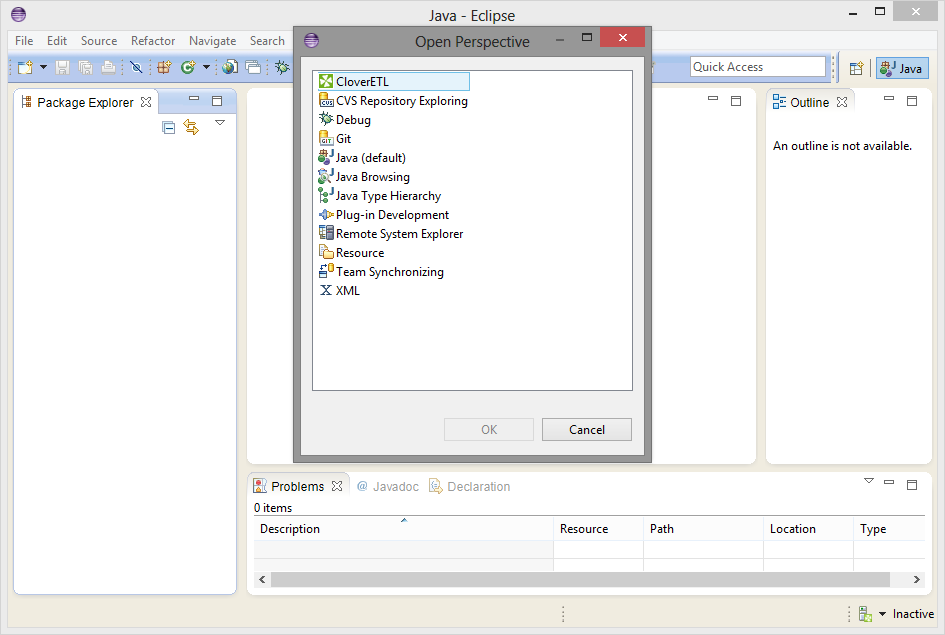Viewport: 945px width, 635px height.
Task: Open the Source menu
Action: click(99, 41)
